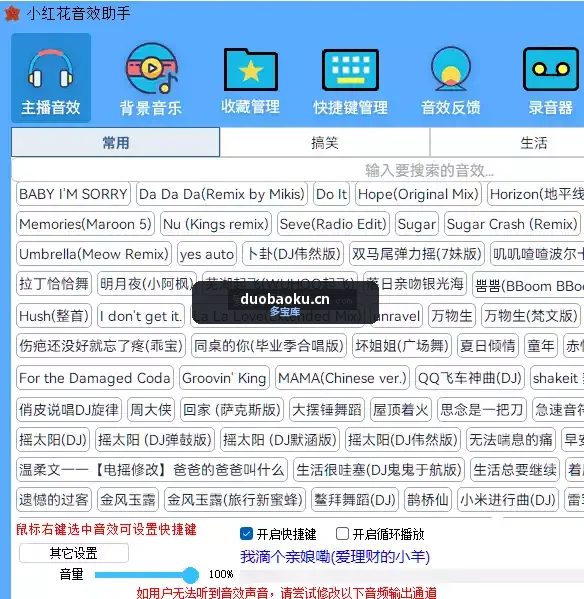Screen dimensions: 584x599
Task: Click the red flower app logo
Action: click(12, 13)
